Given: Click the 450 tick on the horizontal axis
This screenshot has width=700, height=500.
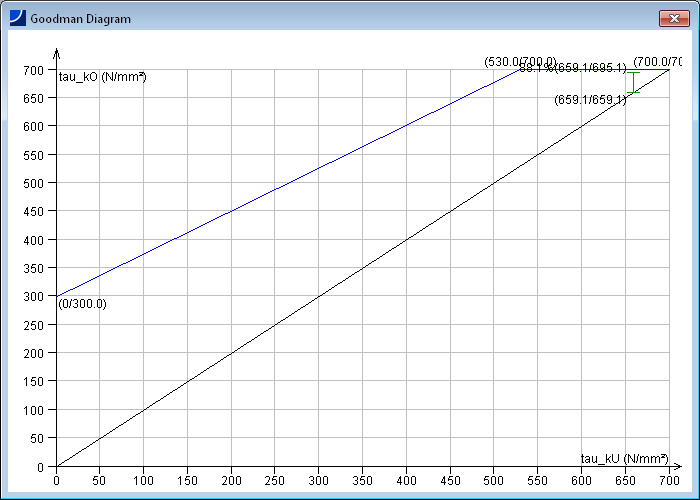Looking at the screenshot, I should pyautogui.click(x=449, y=480).
